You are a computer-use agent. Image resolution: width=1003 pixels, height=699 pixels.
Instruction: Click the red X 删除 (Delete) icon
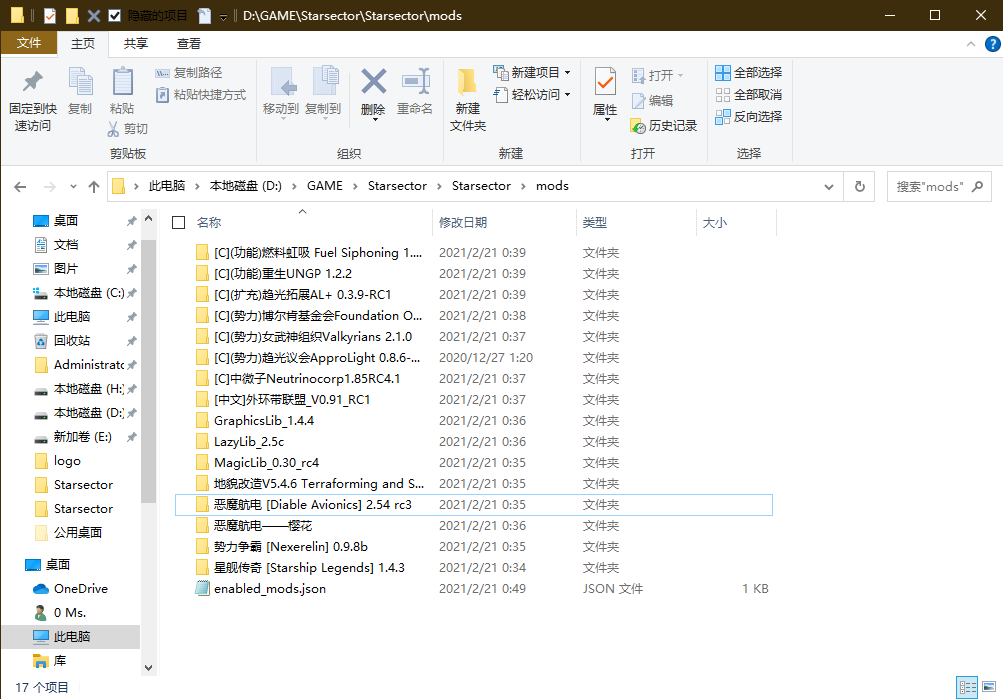(373, 83)
